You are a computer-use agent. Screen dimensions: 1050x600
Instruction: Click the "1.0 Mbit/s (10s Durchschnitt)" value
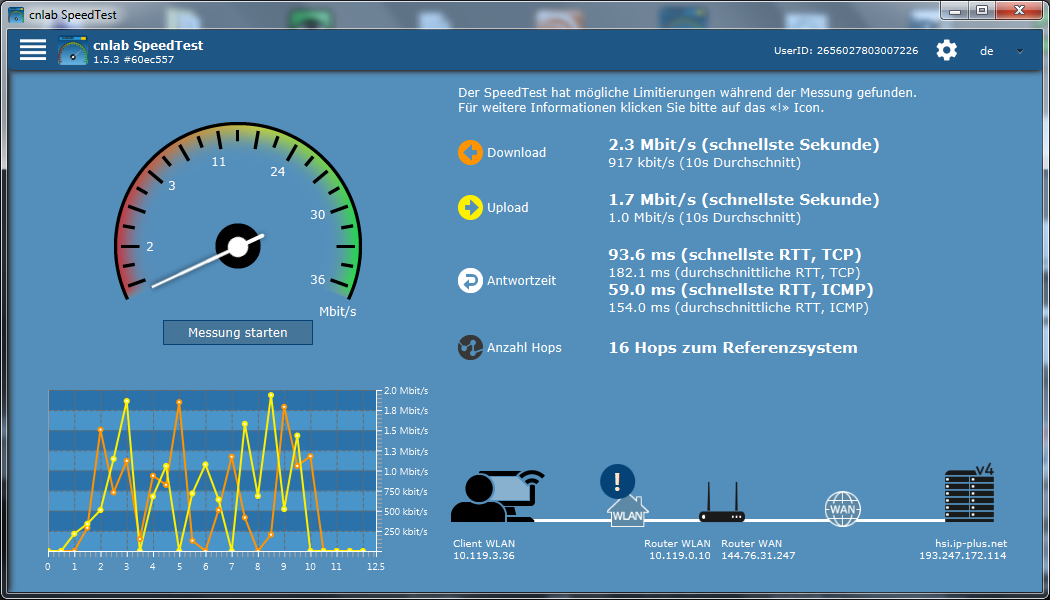click(x=704, y=218)
